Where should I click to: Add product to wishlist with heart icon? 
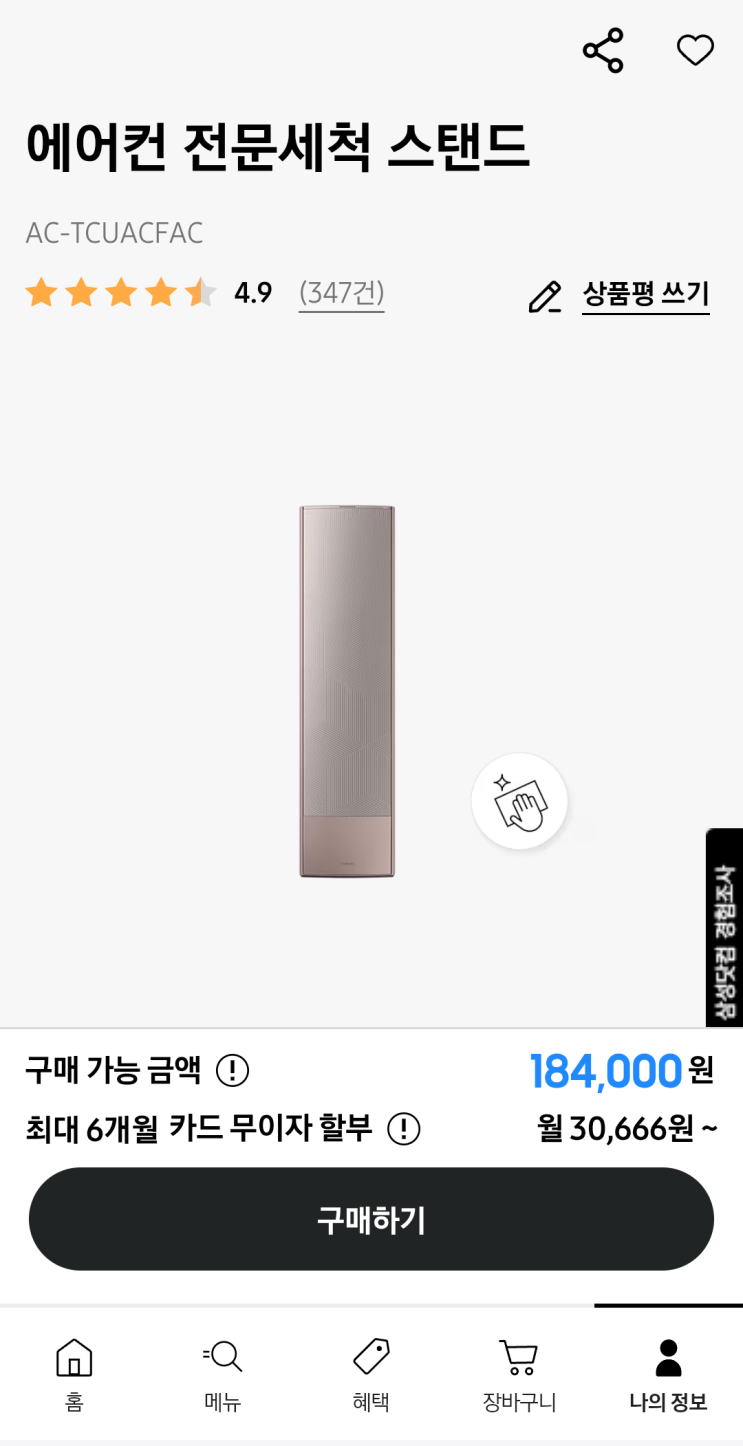(x=695, y=50)
